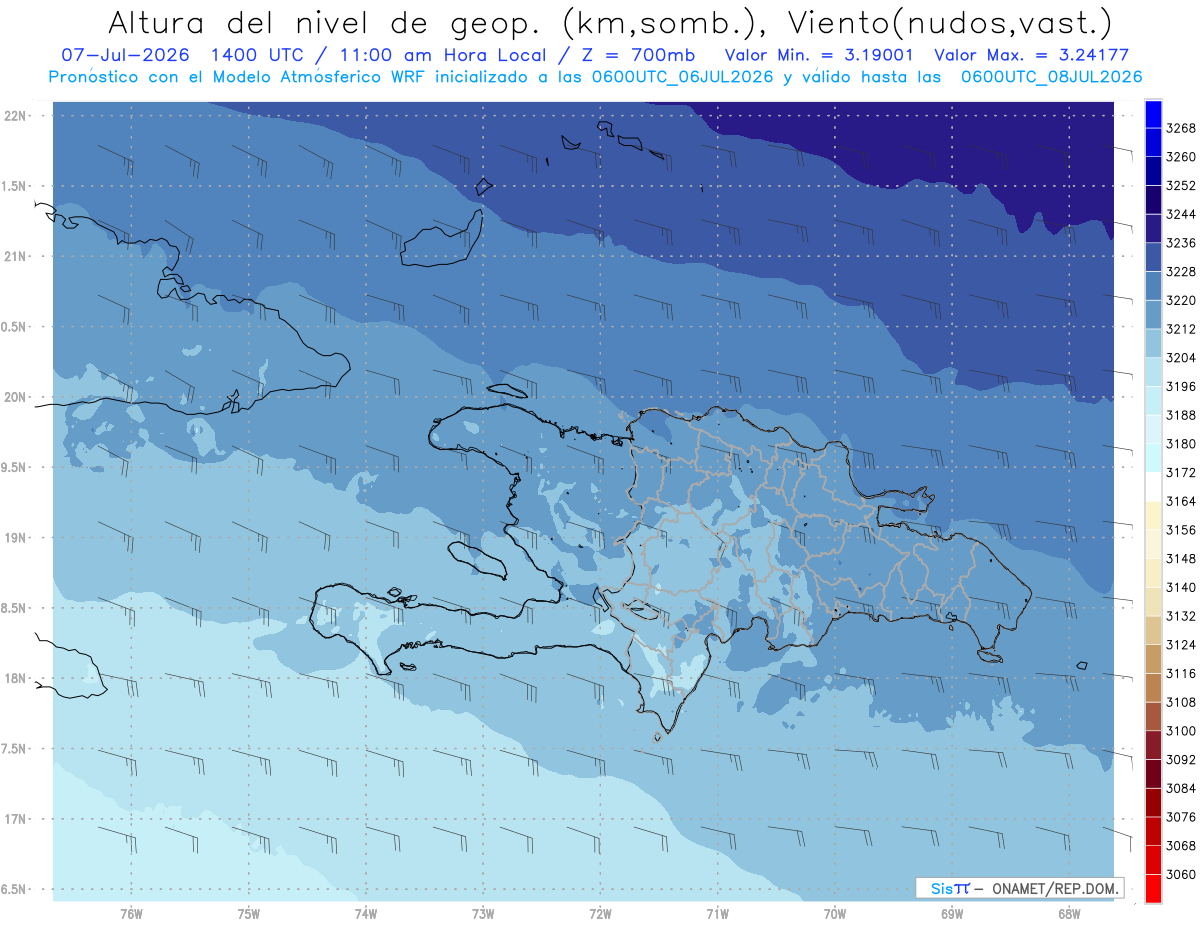
Task: Click the '3268' color bar value
Action: pos(1181,128)
